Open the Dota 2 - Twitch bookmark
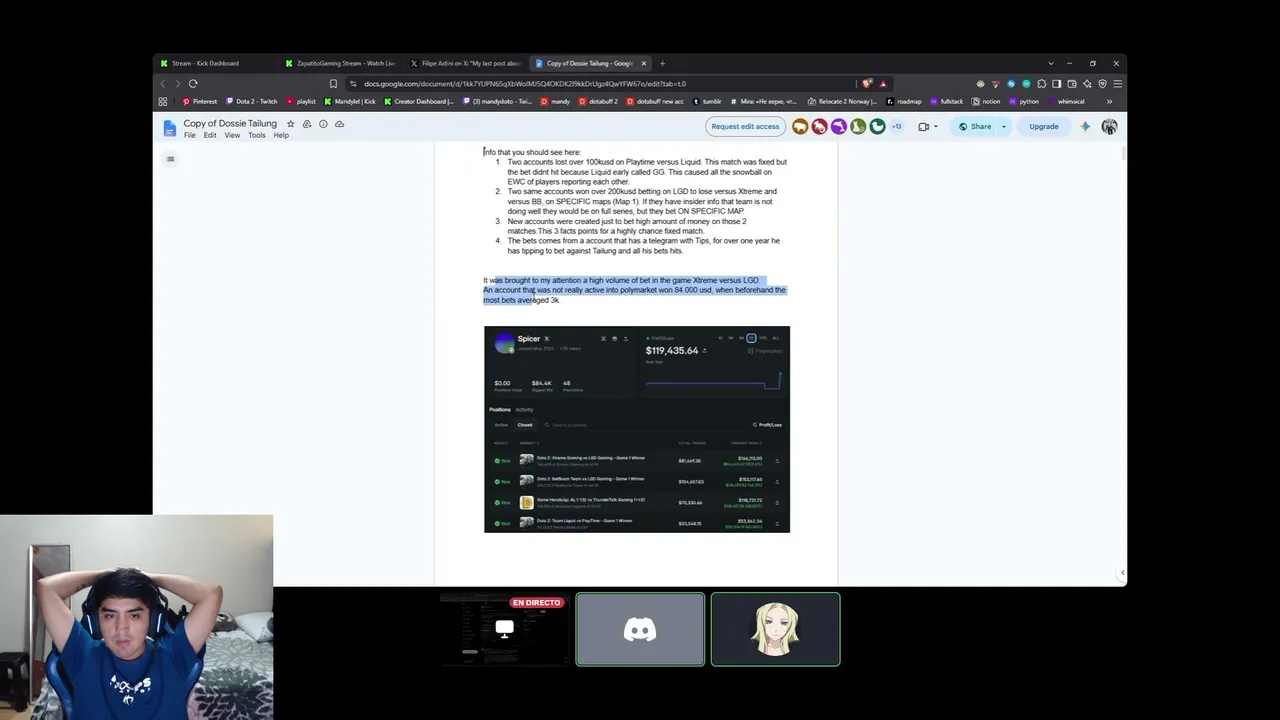Screen dimensions: 1280x720 [x=251, y=101]
